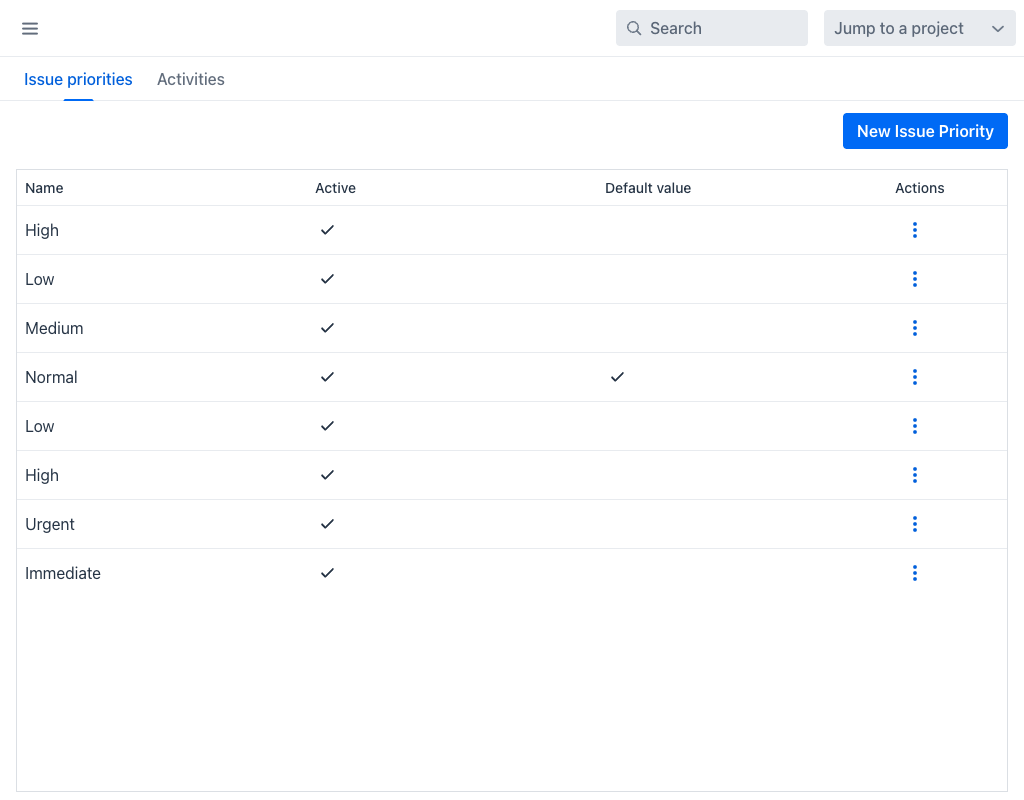
Task: Click Active checkmark for Medium
Action: click(327, 328)
